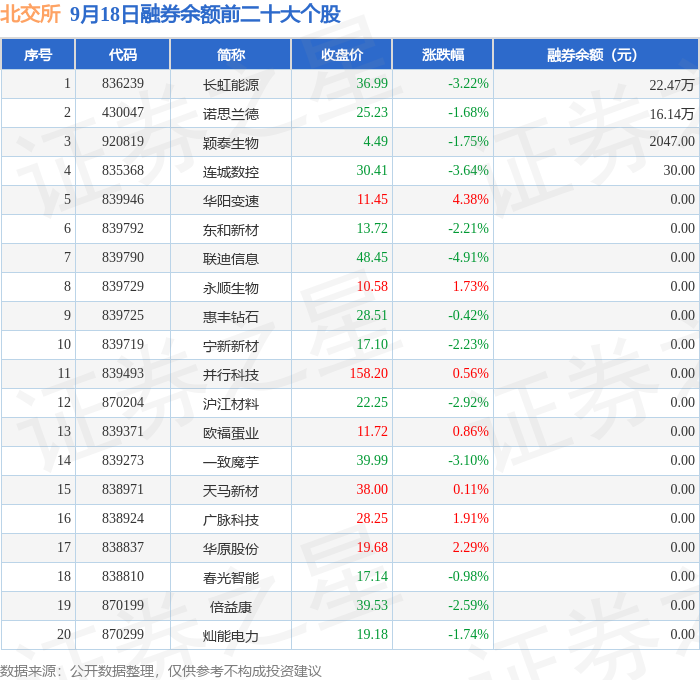
Task: Click the -0.98% change value
Action: pos(468,577)
